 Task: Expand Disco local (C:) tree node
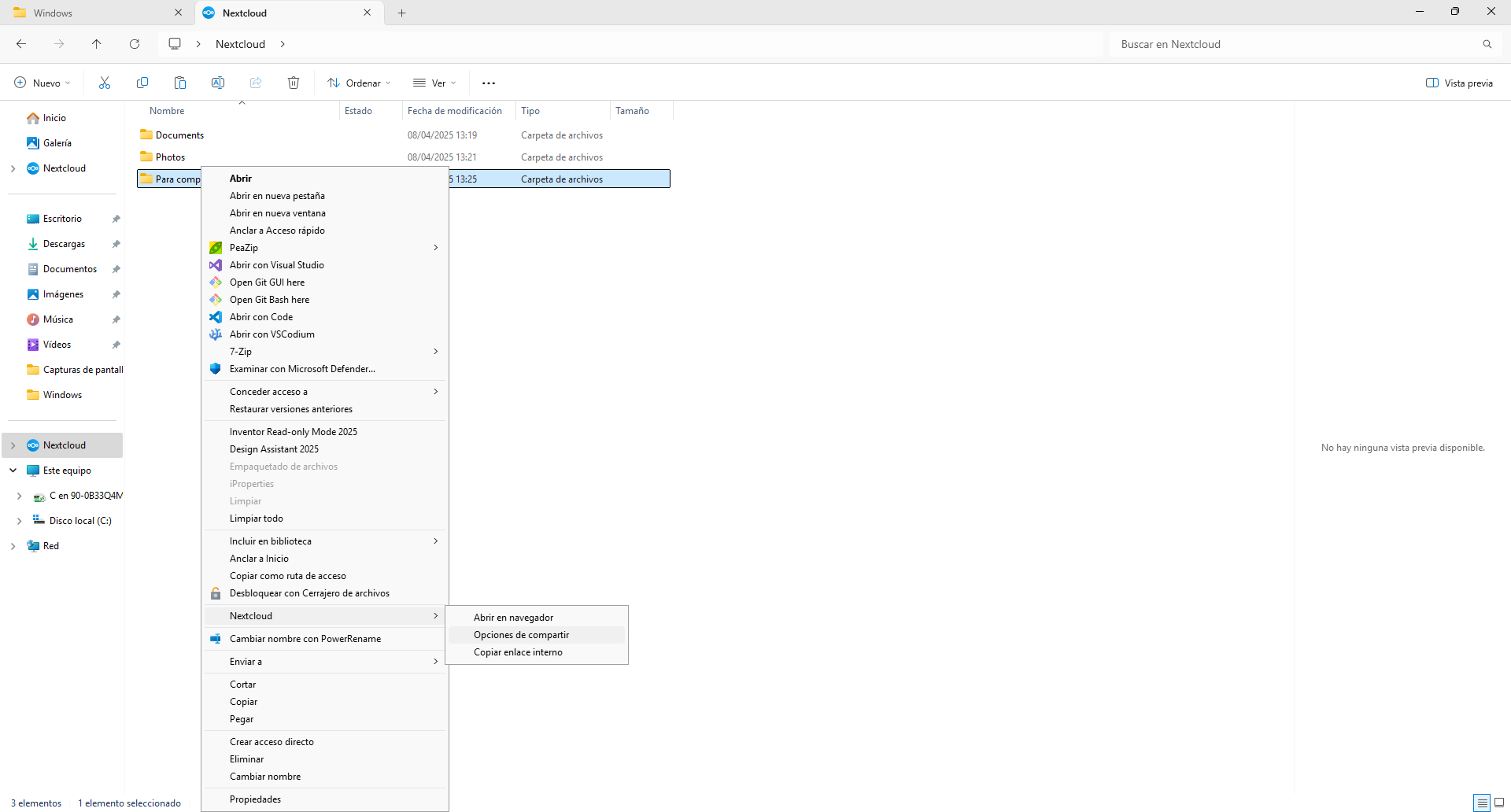point(19,521)
